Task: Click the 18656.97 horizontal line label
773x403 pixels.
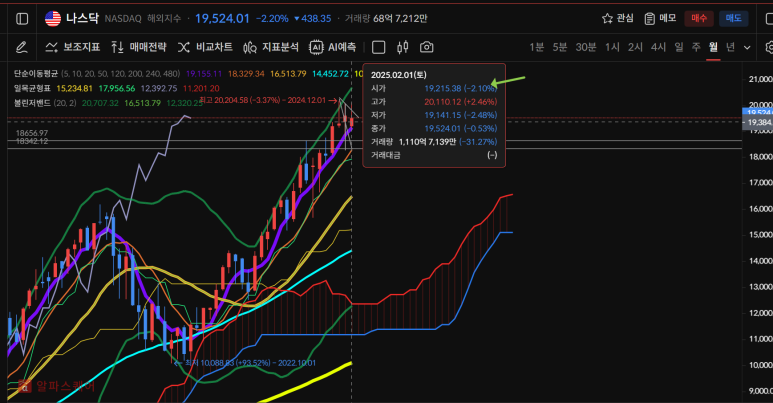Action: (32, 133)
